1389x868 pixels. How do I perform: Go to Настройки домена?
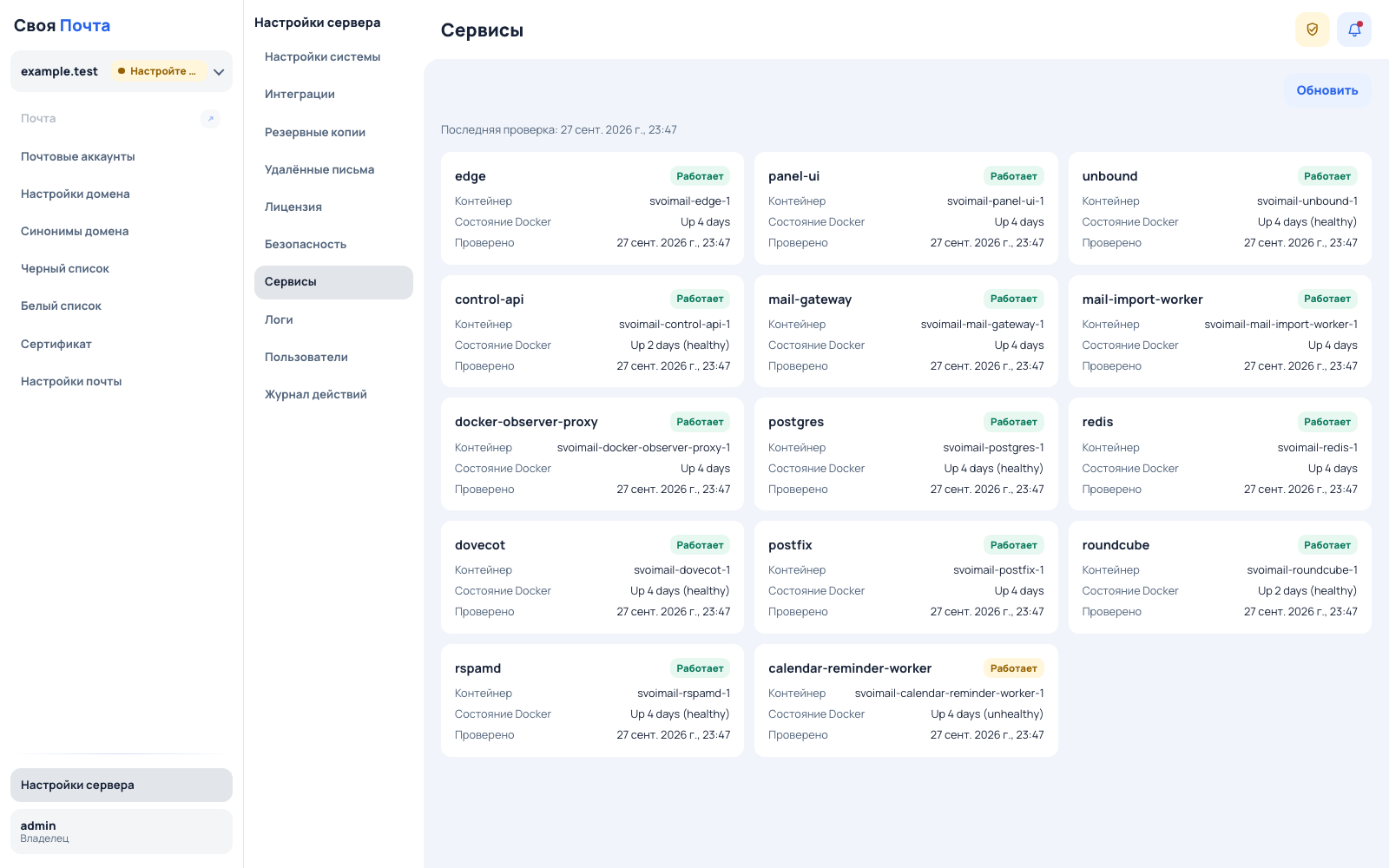pyautogui.click(x=122, y=194)
